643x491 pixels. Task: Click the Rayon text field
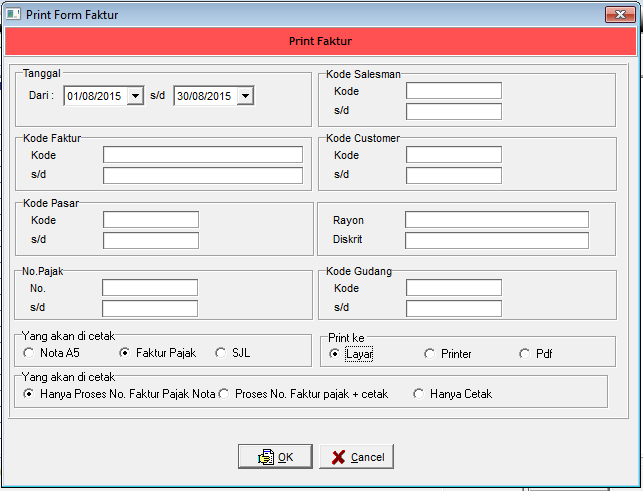(496, 220)
